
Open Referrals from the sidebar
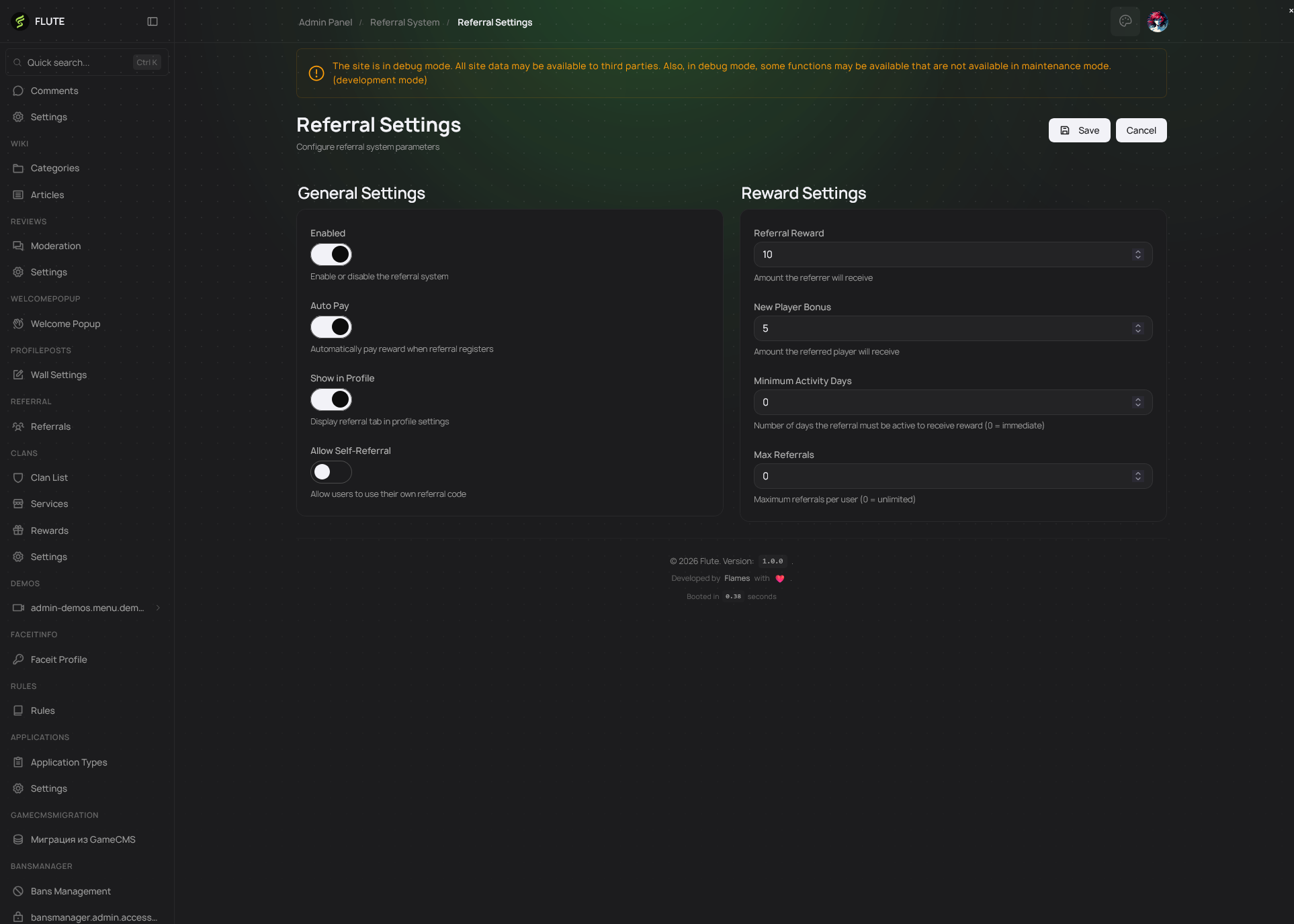pos(50,426)
